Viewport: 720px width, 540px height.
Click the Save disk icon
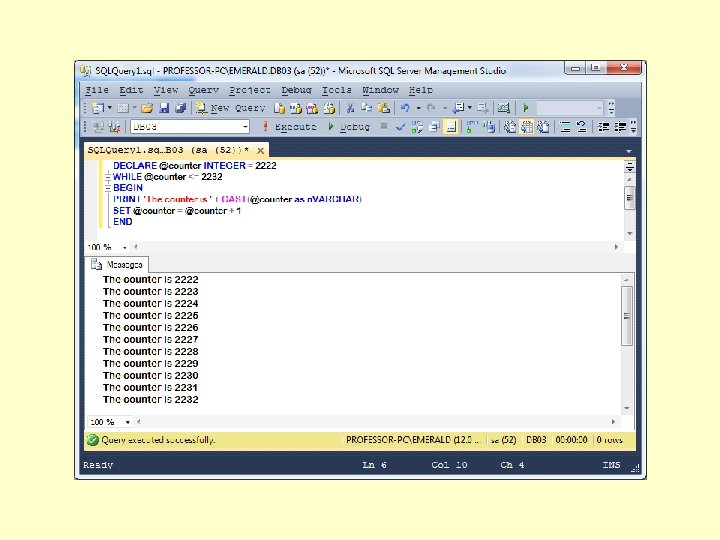[165, 108]
